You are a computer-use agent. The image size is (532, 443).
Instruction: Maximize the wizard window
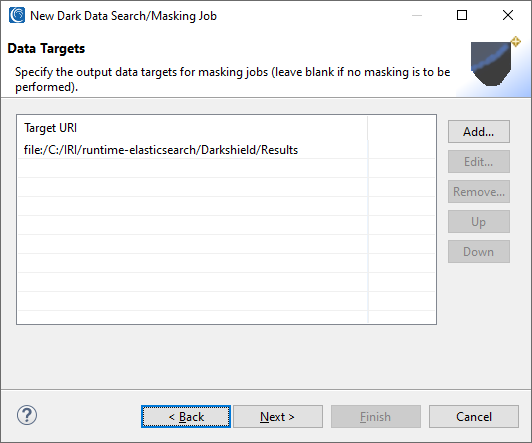tap(462, 15)
